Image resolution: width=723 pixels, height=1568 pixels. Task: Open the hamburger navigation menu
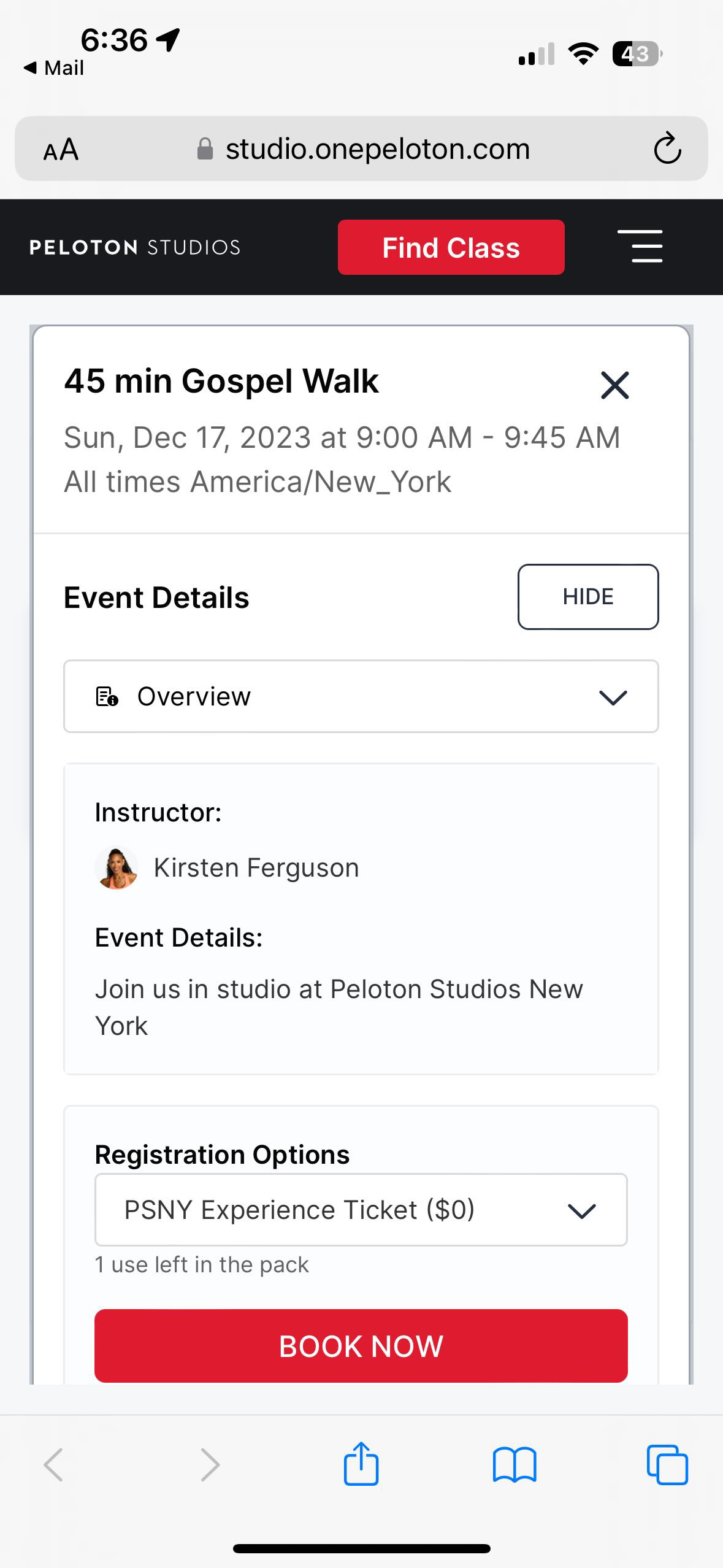[x=640, y=247]
